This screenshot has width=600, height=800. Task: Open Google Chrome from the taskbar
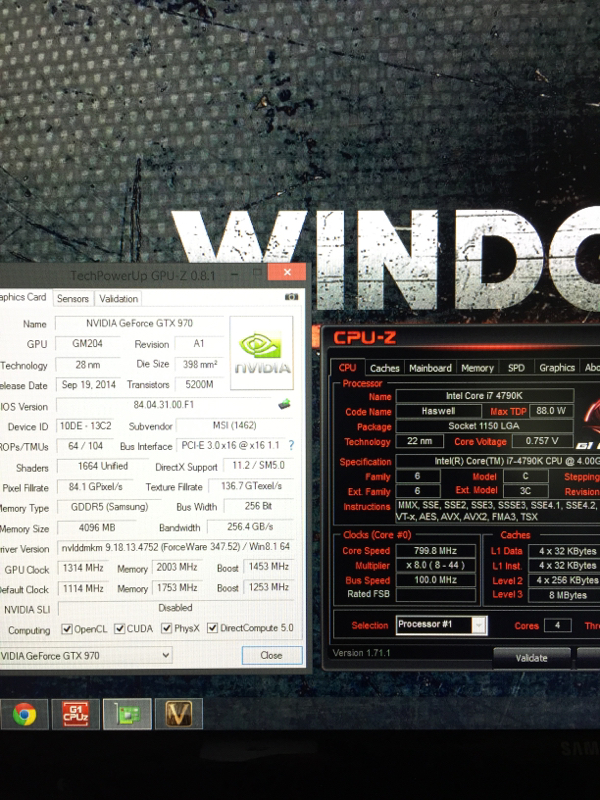click(x=24, y=714)
